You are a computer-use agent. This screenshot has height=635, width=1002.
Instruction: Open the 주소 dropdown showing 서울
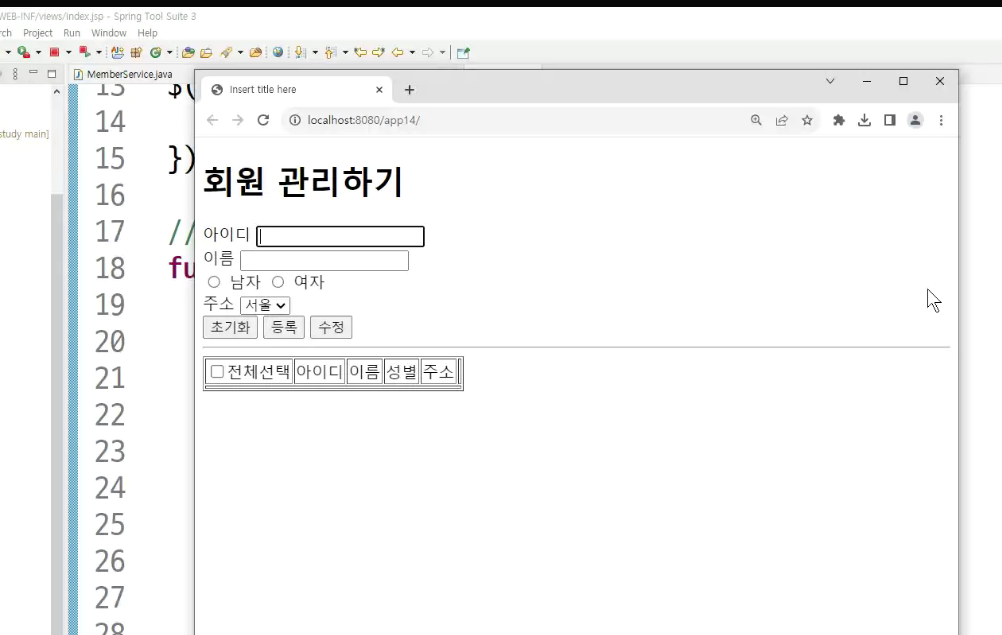[x=265, y=305]
